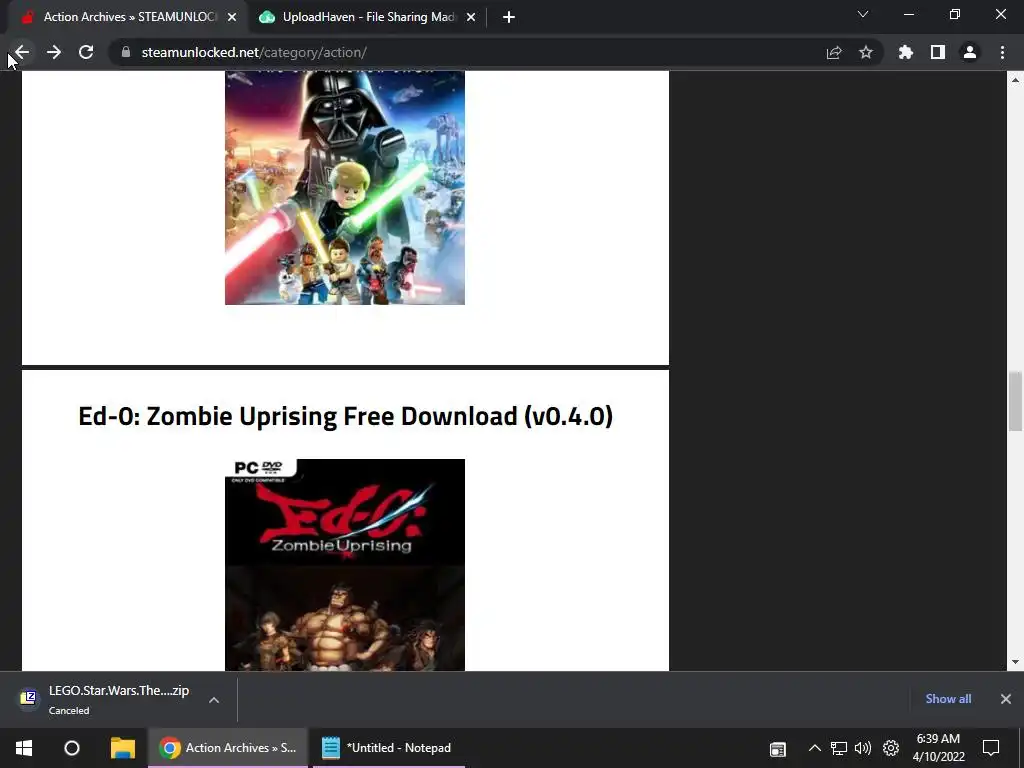Close the downloads bar
The height and width of the screenshot is (768, 1024).
click(1006, 699)
